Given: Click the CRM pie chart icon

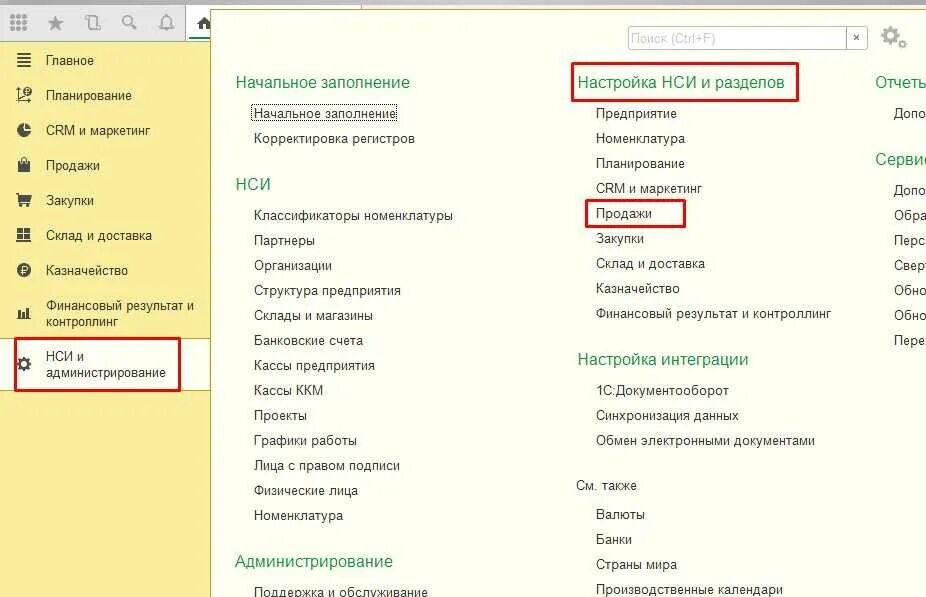Looking at the screenshot, I should pyautogui.click(x=24, y=130).
